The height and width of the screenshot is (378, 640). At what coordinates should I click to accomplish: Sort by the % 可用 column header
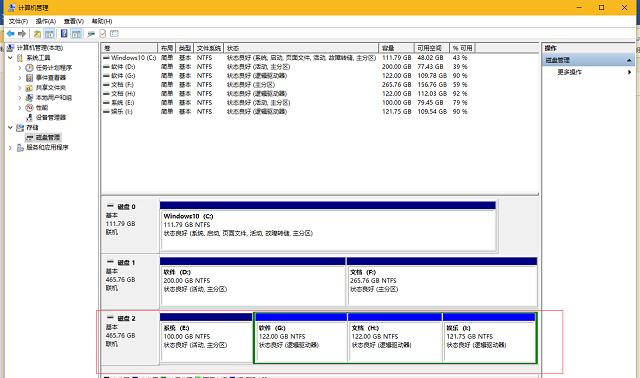click(x=462, y=48)
